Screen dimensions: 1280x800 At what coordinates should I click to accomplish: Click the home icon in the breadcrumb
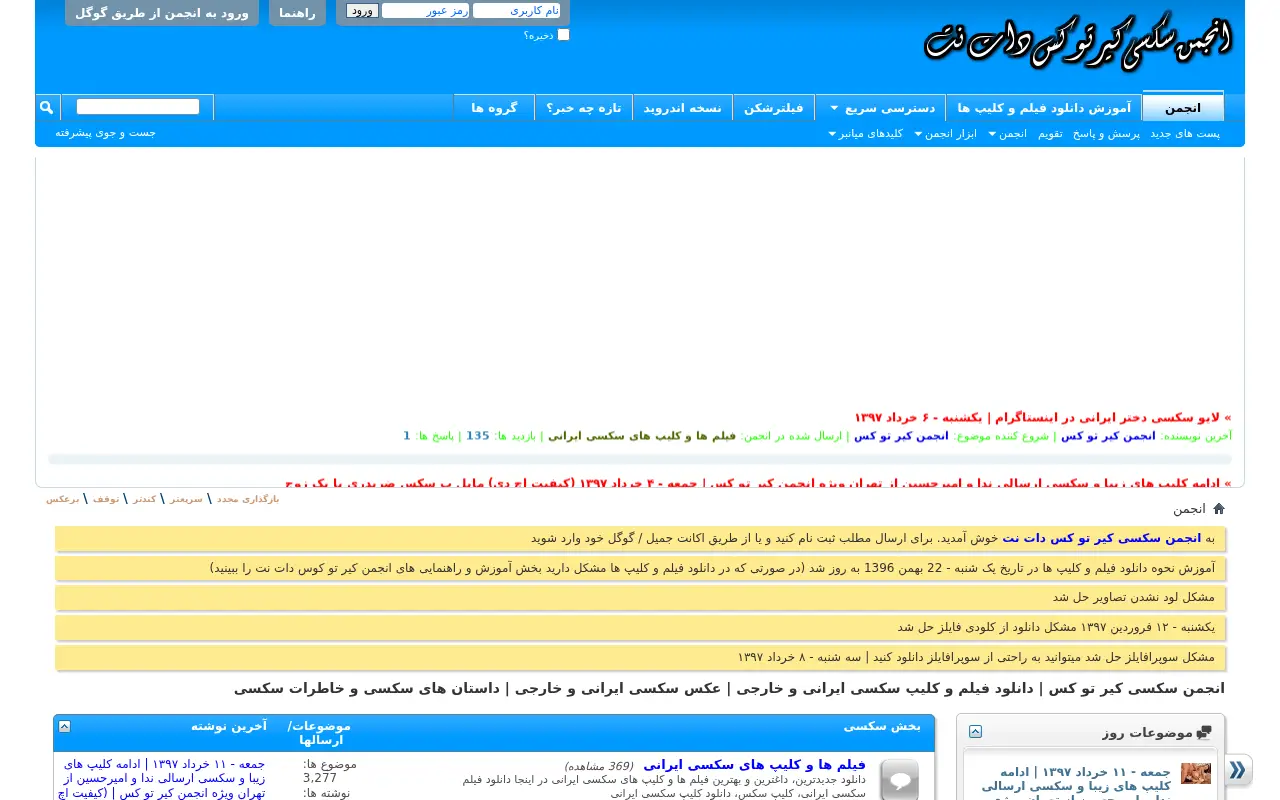point(1218,508)
